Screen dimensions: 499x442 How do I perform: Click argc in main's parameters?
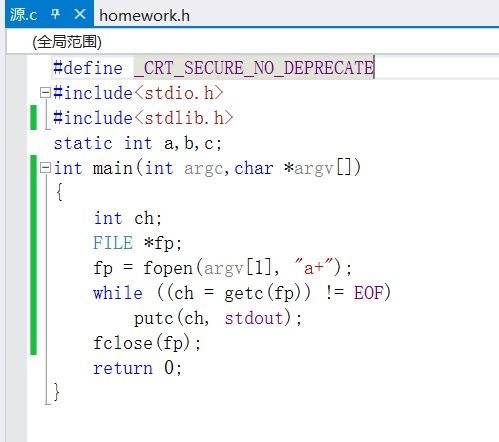(x=203, y=169)
